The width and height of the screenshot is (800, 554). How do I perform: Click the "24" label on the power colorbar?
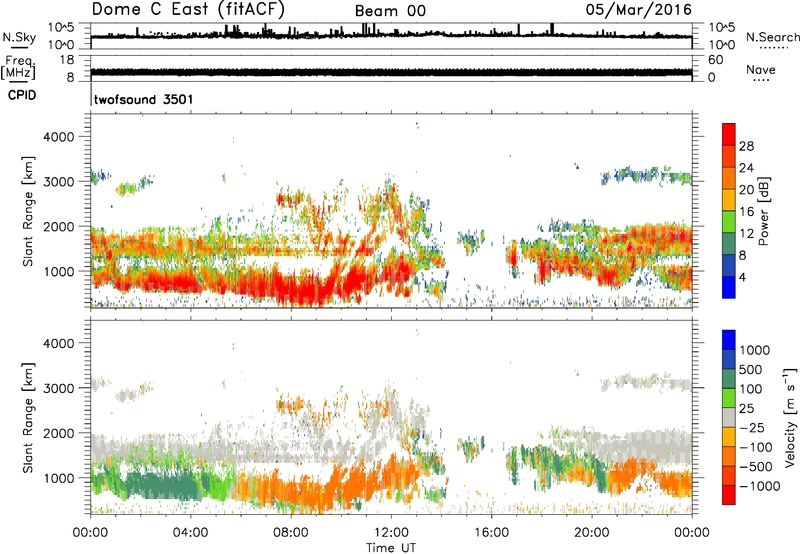[x=746, y=168]
